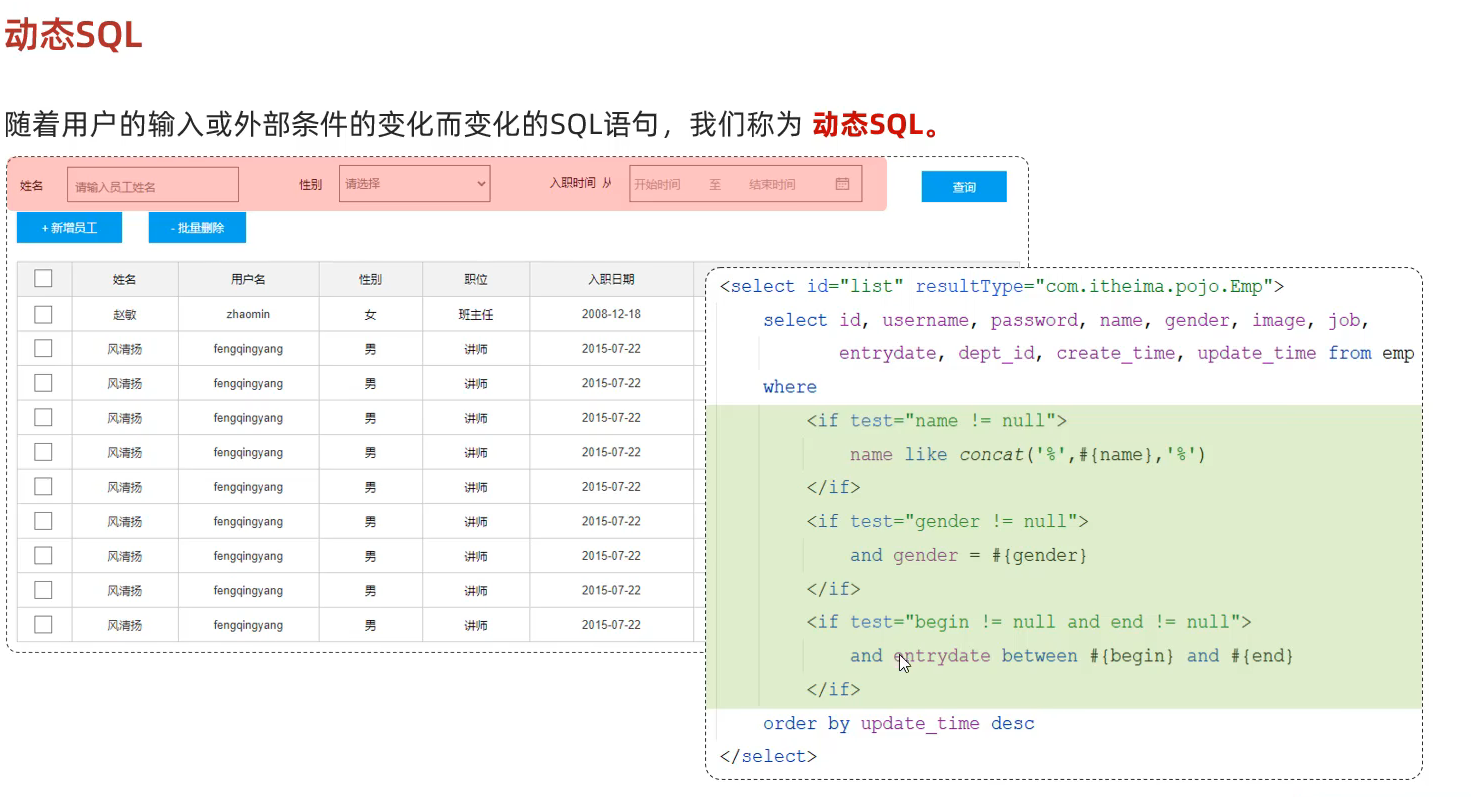Image resolution: width=1471 pixels, height=797 pixels.
Task: Check the checkbox for the 赵敏 row
Action: pos(43,314)
